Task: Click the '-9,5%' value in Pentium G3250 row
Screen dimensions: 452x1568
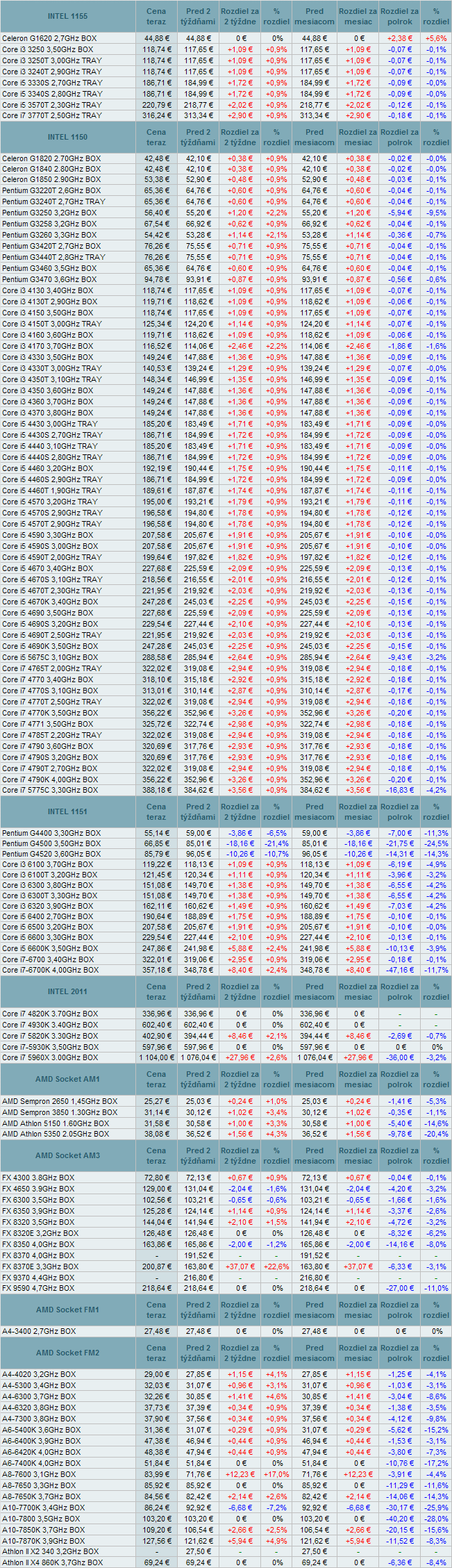Action: pyautogui.click(x=436, y=213)
